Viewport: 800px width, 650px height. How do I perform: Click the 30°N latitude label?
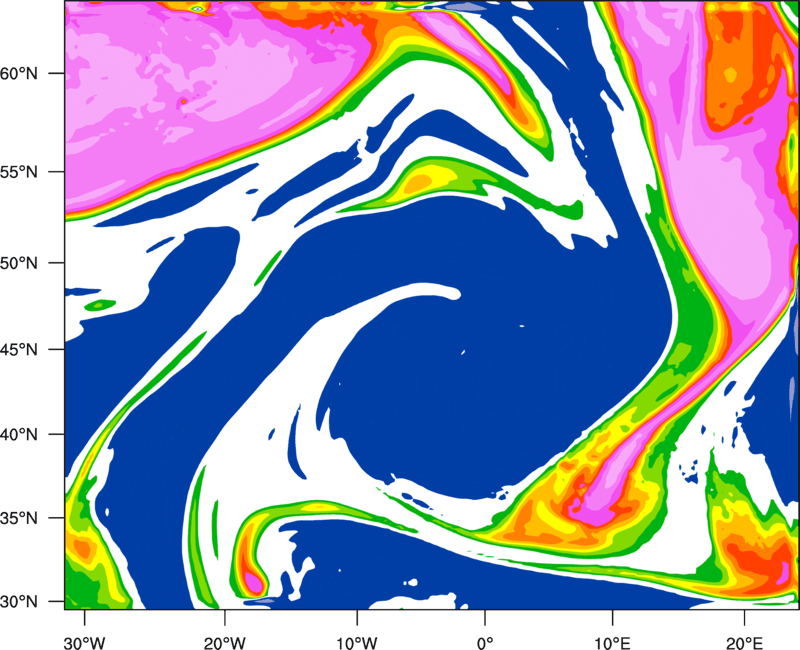(19, 602)
